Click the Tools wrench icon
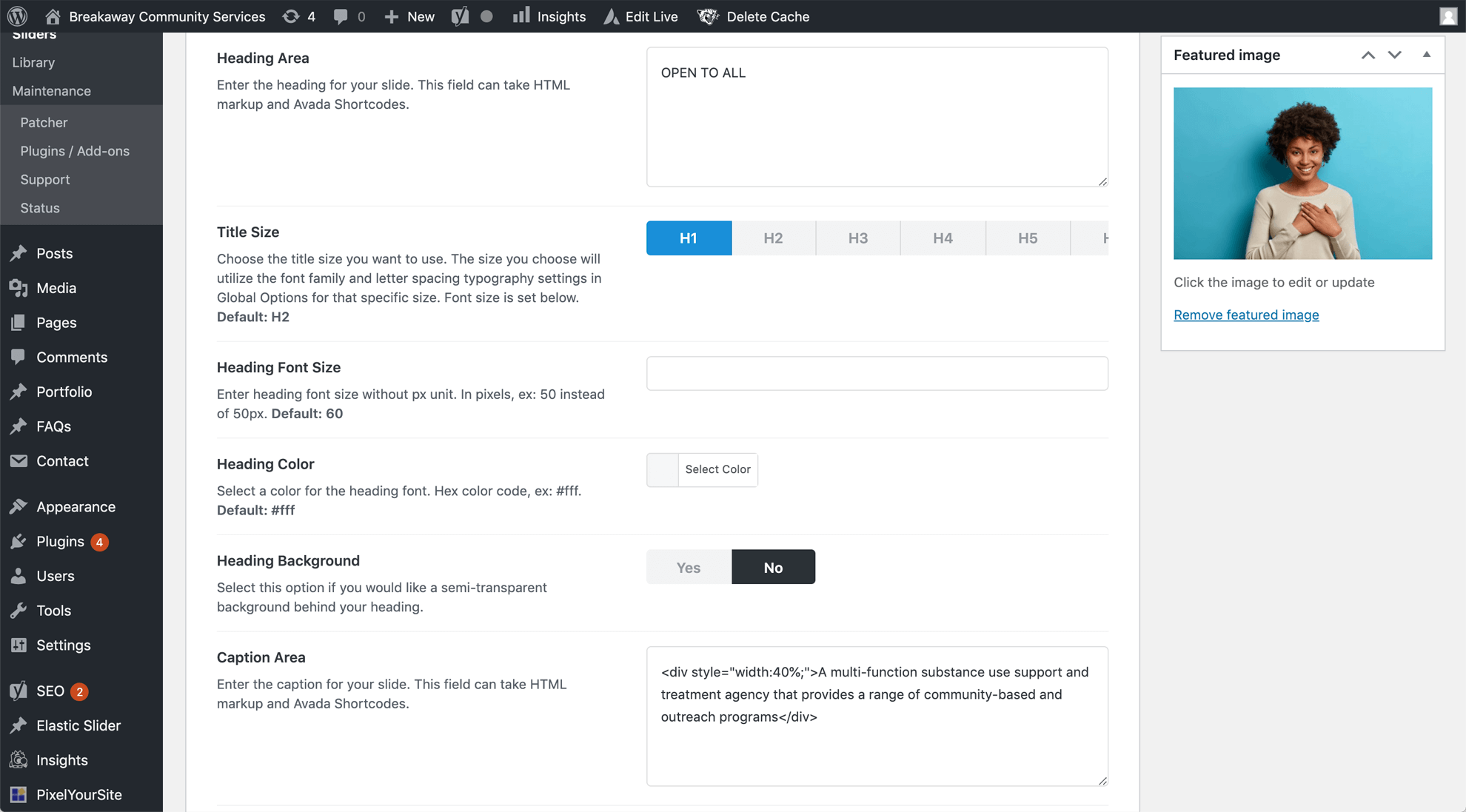The image size is (1466, 812). coord(19,611)
